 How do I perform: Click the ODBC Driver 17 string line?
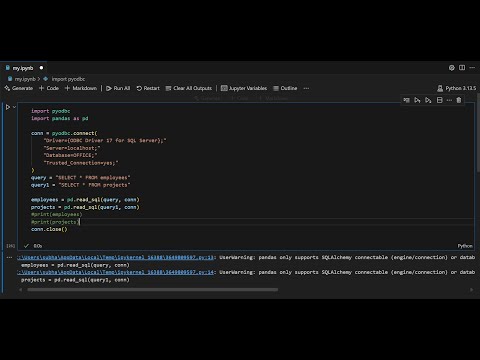click(x=105, y=140)
